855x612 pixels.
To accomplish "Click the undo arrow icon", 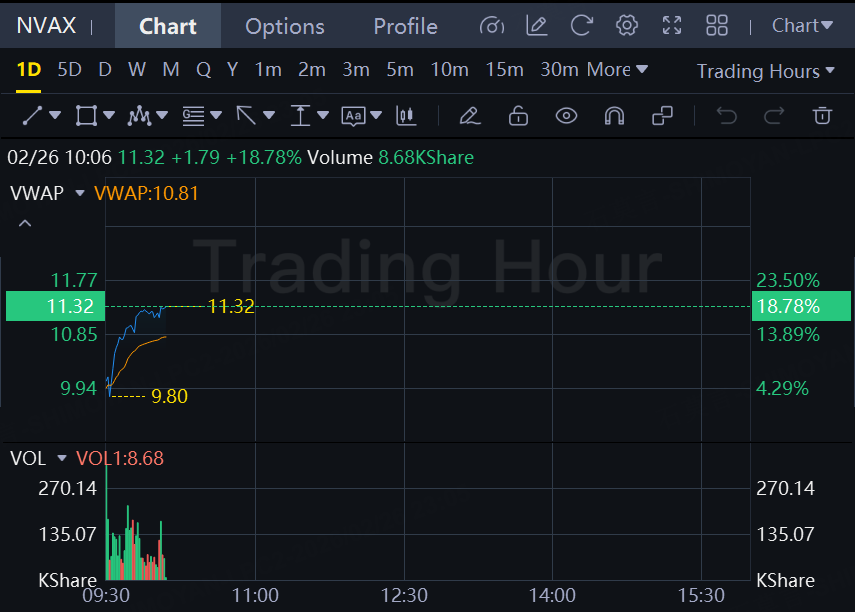I will [726, 116].
